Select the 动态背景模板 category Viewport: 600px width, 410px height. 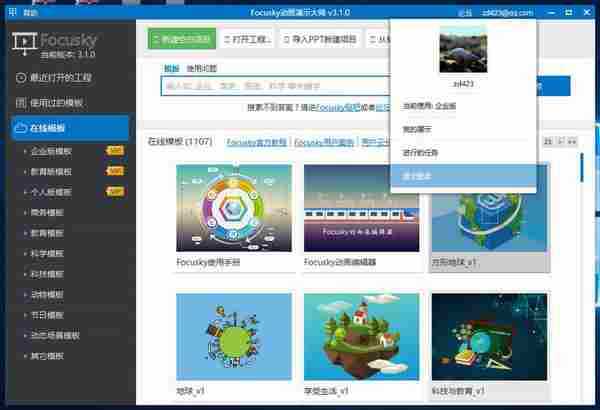55,336
